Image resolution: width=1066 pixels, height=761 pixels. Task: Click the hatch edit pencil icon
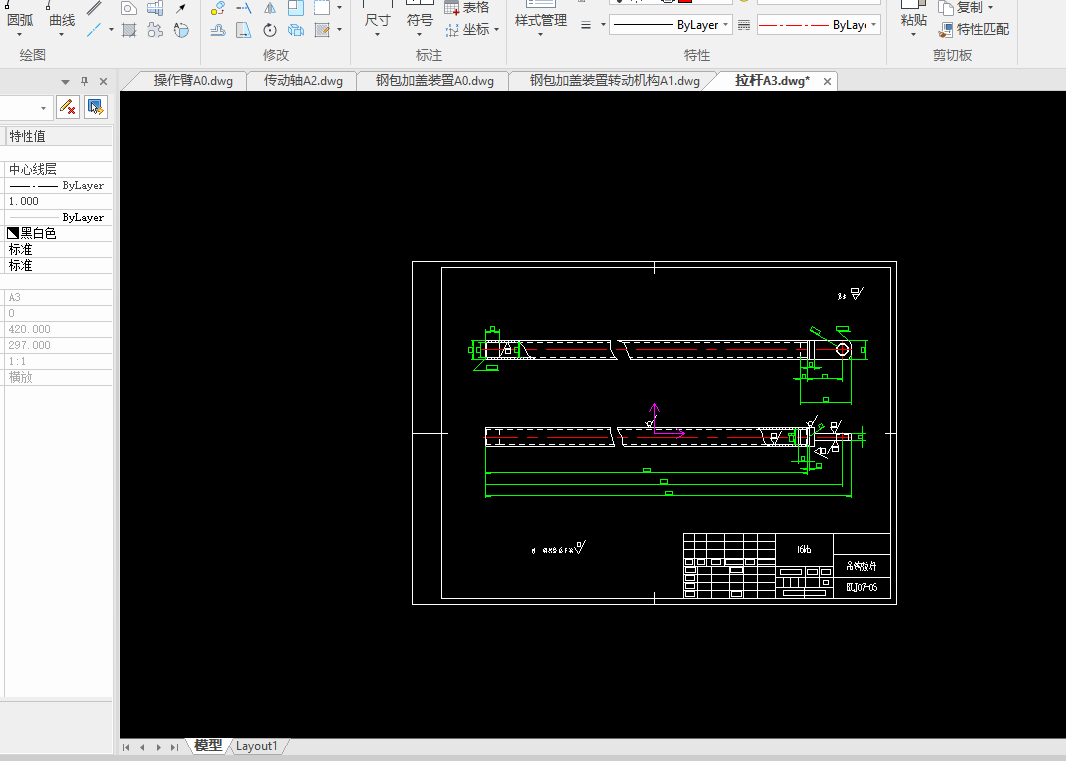click(322, 30)
